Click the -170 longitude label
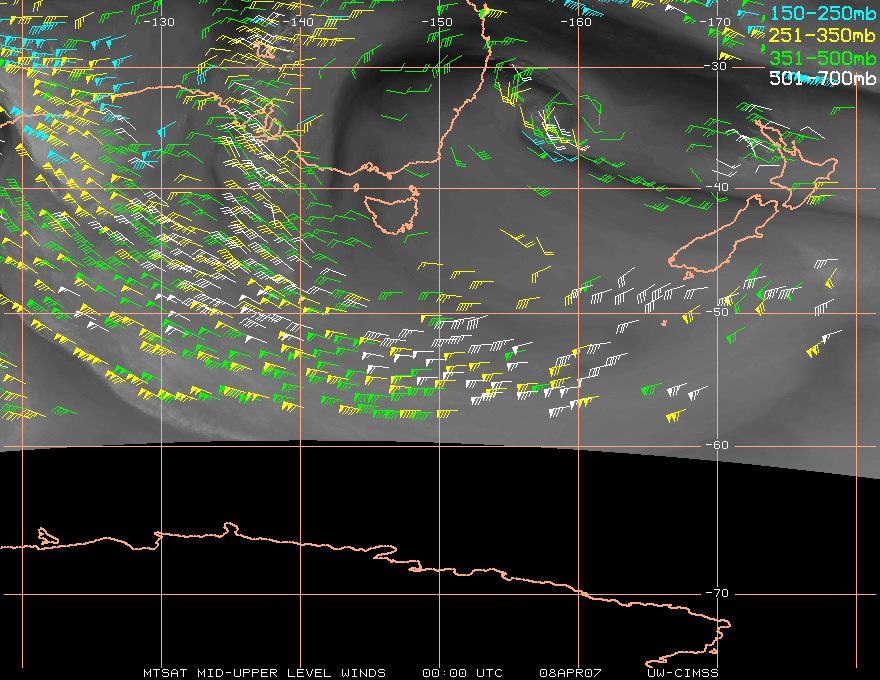This screenshot has width=880, height=680. point(715,22)
